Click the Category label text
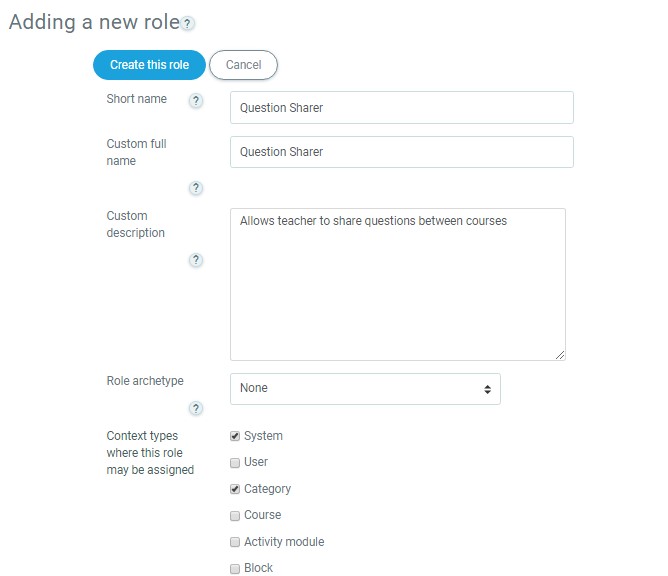Viewport: 668px width, 576px height. click(x=267, y=489)
